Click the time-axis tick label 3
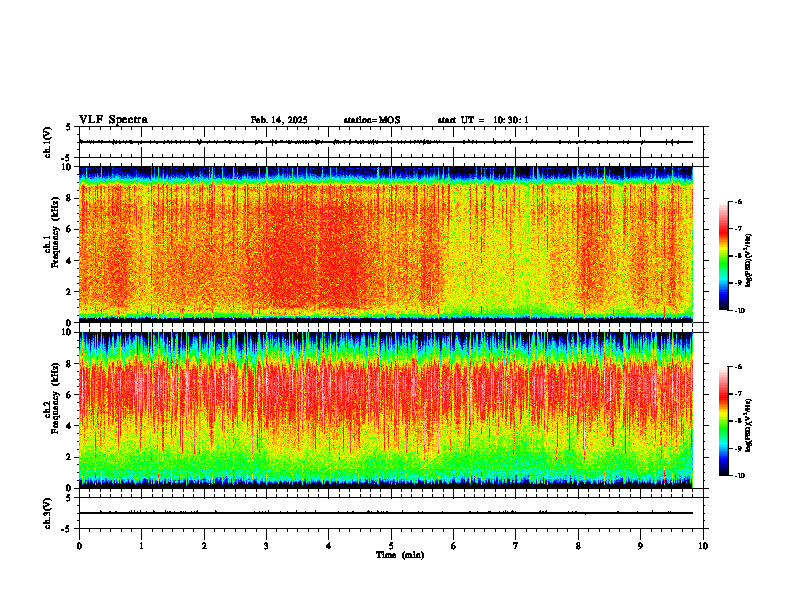Viewport: 792px width, 612px height. click(266, 546)
